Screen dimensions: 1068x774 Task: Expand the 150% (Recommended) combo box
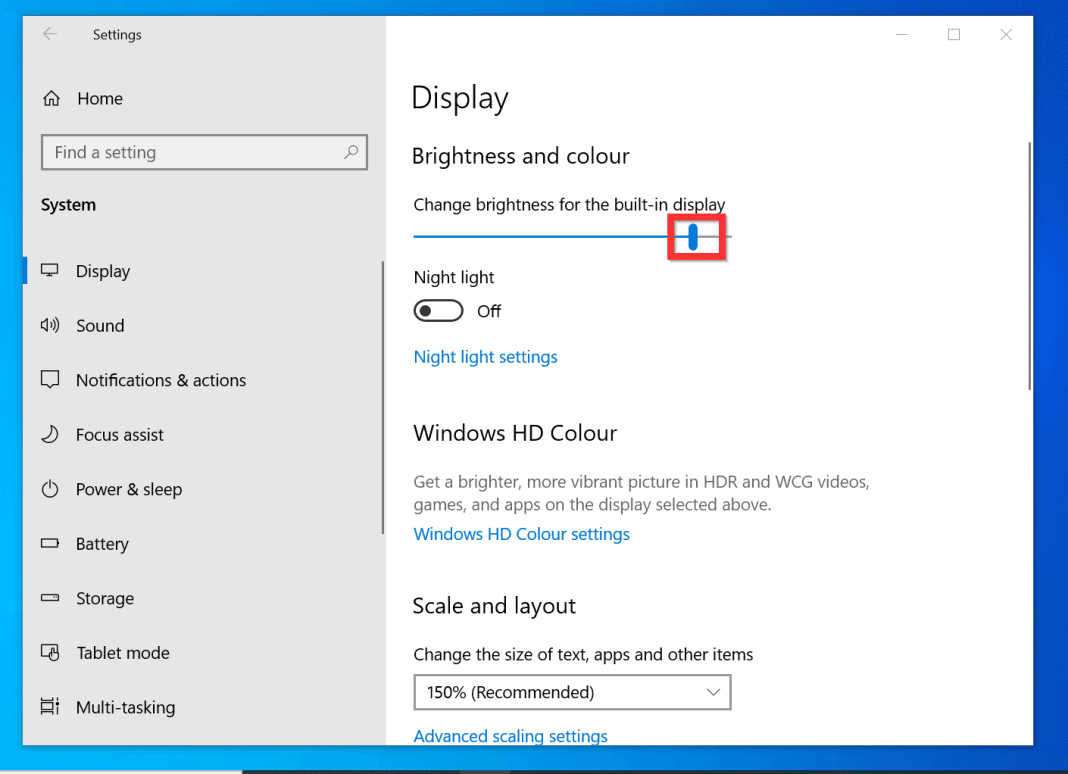(571, 692)
